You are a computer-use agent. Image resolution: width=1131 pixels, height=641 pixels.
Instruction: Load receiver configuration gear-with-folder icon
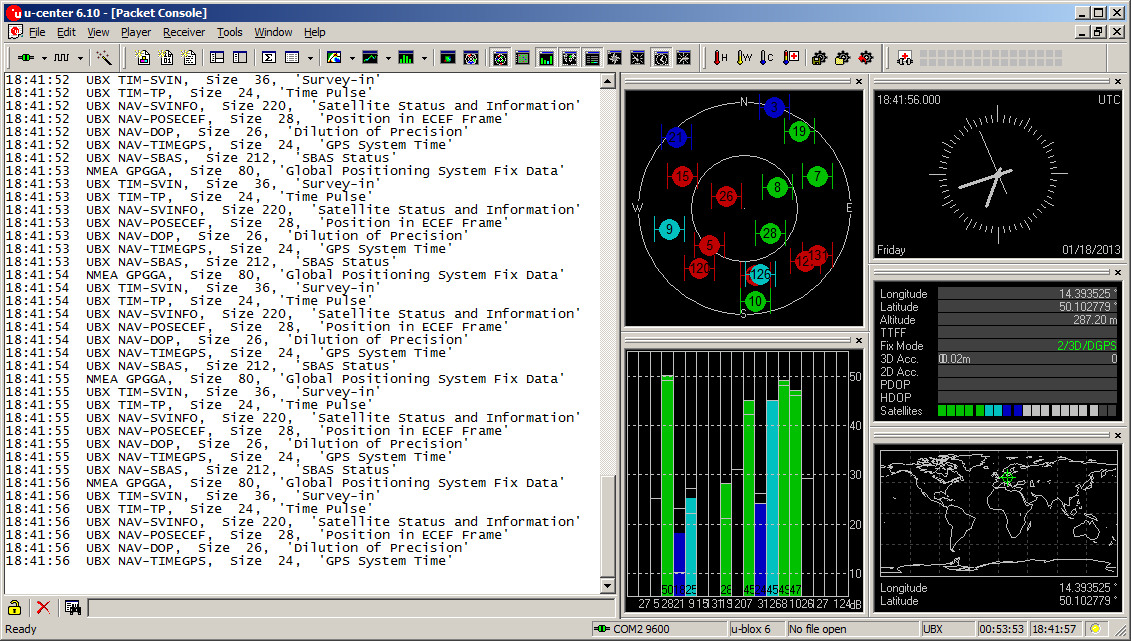click(842, 58)
